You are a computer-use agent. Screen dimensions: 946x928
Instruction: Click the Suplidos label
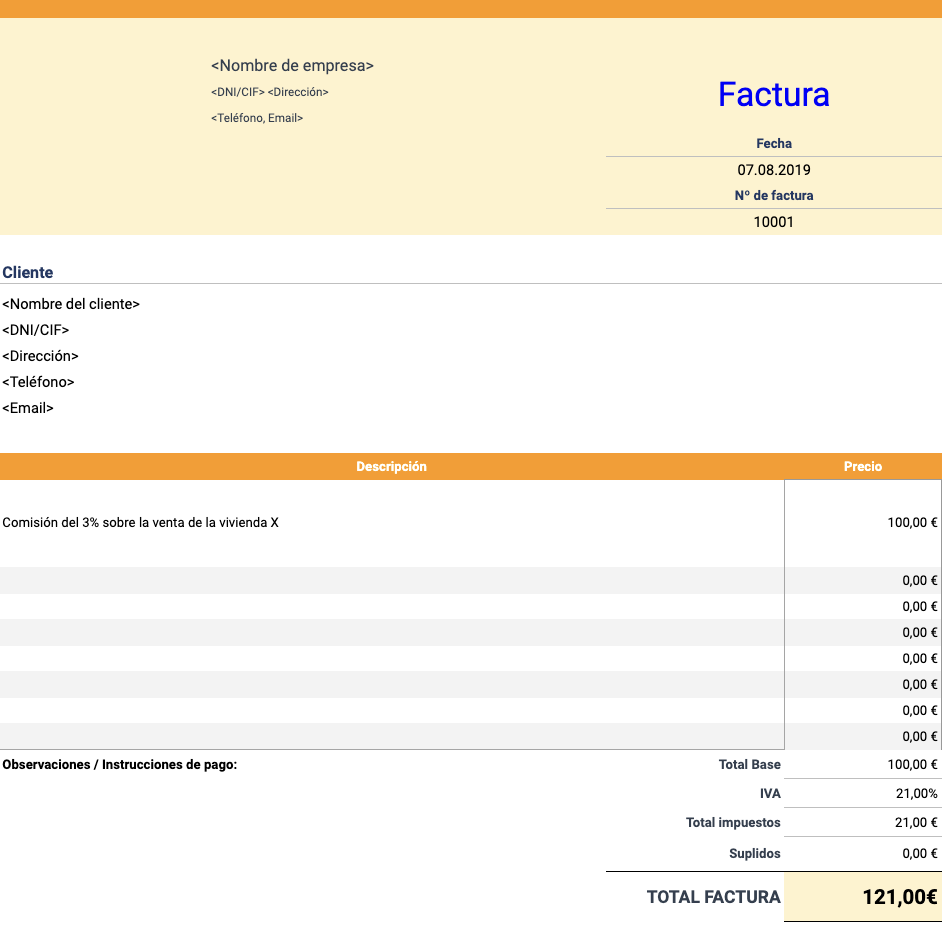(755, 853)
